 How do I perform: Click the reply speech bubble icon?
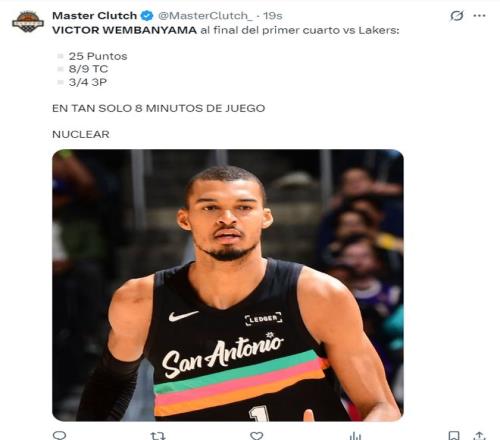pos(60,435)
